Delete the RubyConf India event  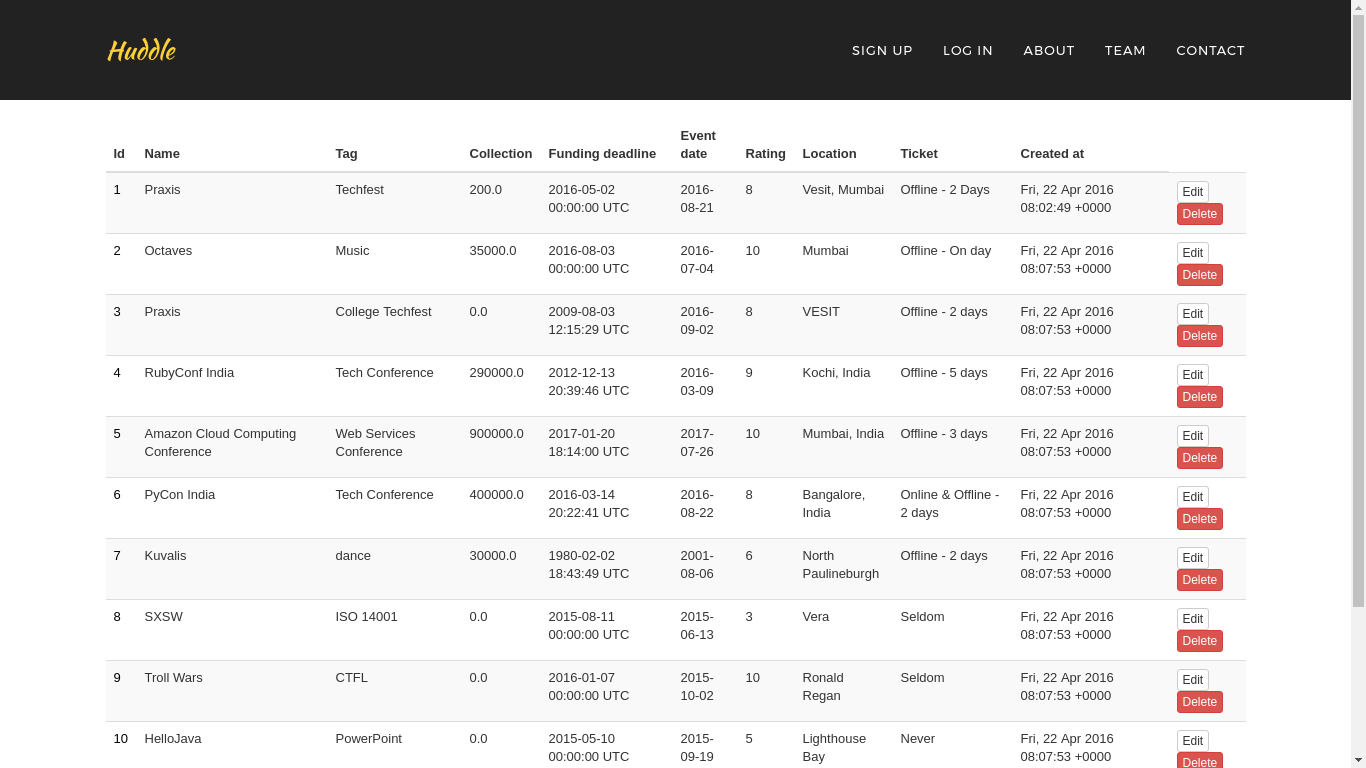point(1199,397)
